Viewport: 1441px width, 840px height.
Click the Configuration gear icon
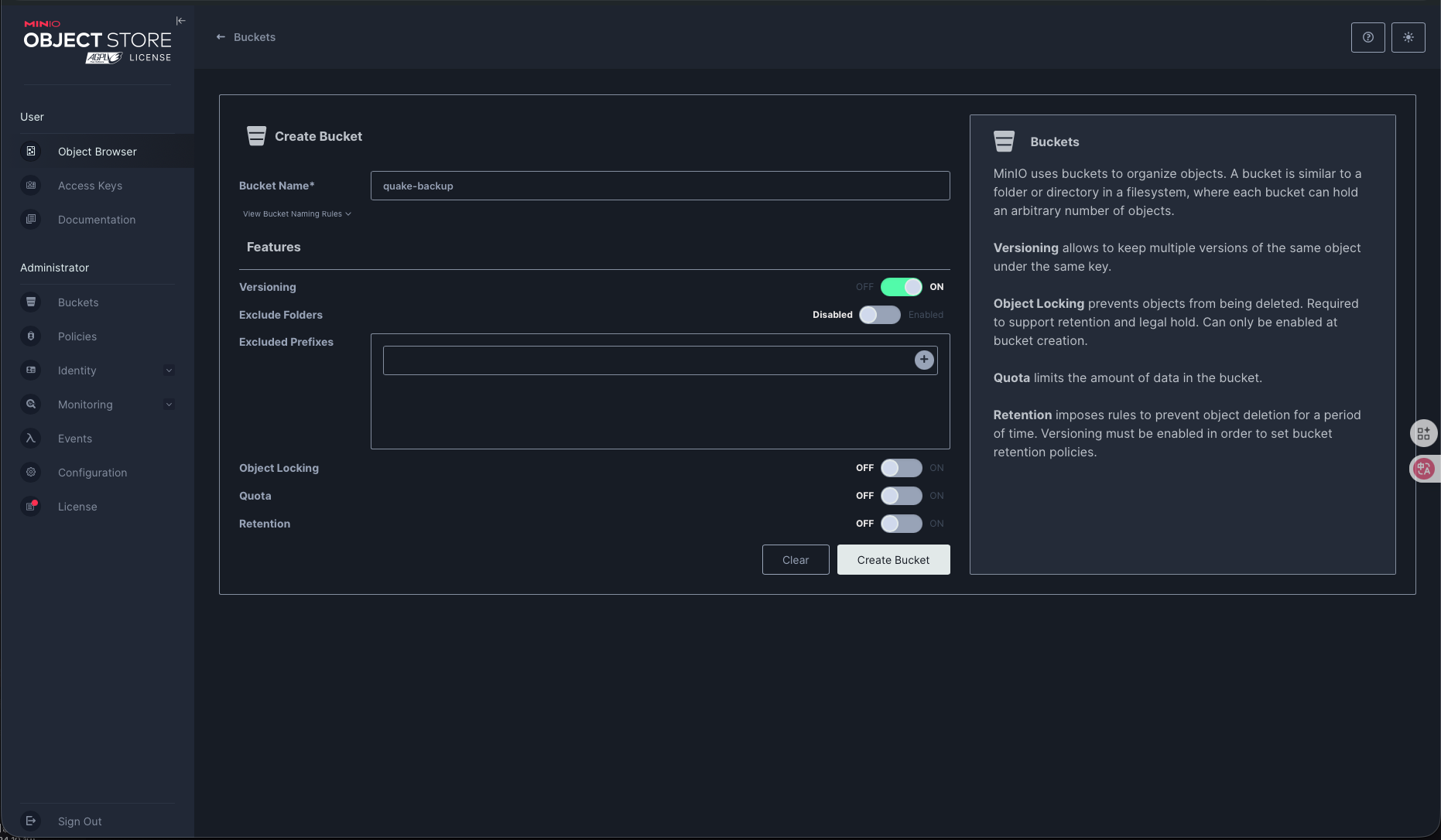click(31, 473)
